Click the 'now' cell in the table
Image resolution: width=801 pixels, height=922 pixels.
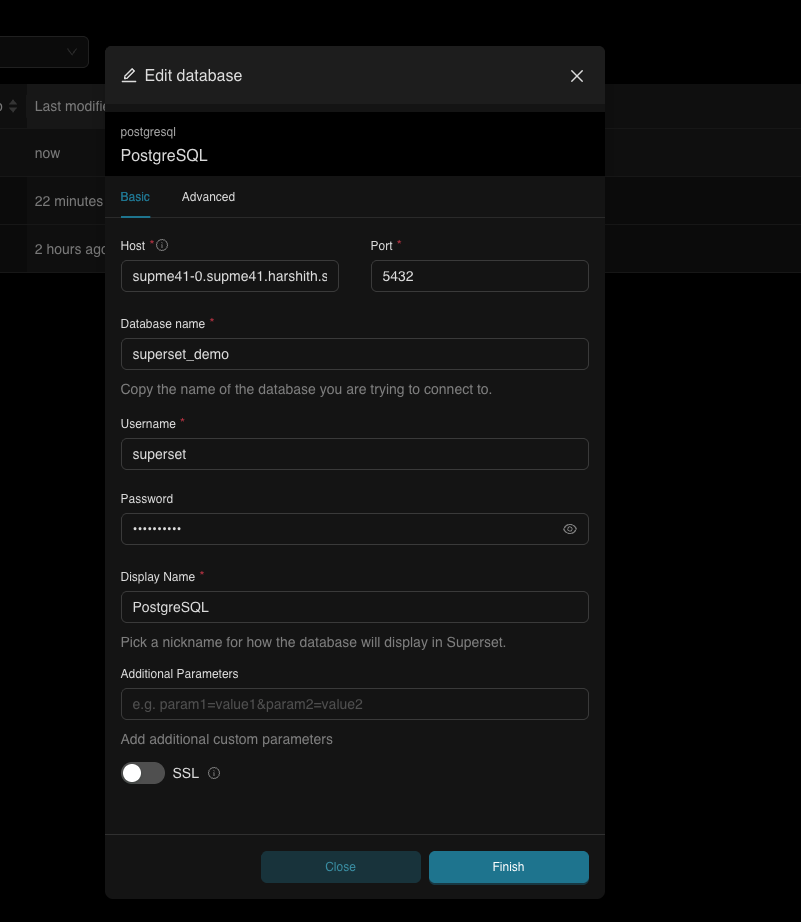(x=48, y=153)
